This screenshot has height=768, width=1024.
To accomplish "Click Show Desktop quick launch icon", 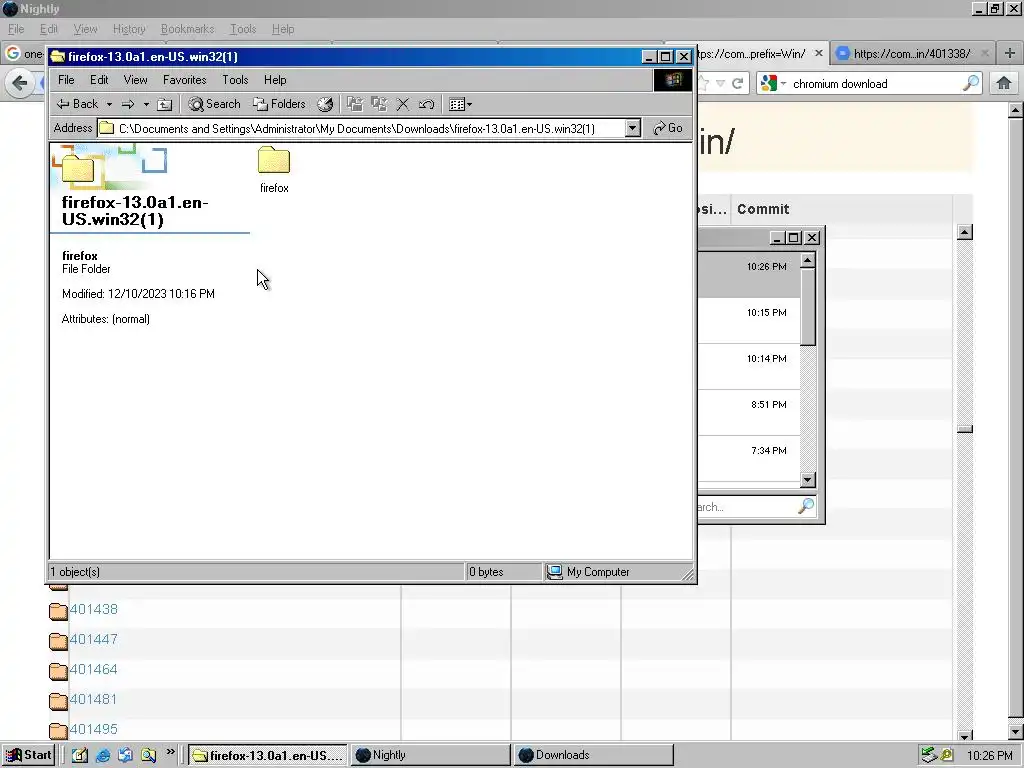I will click(x=80, y=756).
